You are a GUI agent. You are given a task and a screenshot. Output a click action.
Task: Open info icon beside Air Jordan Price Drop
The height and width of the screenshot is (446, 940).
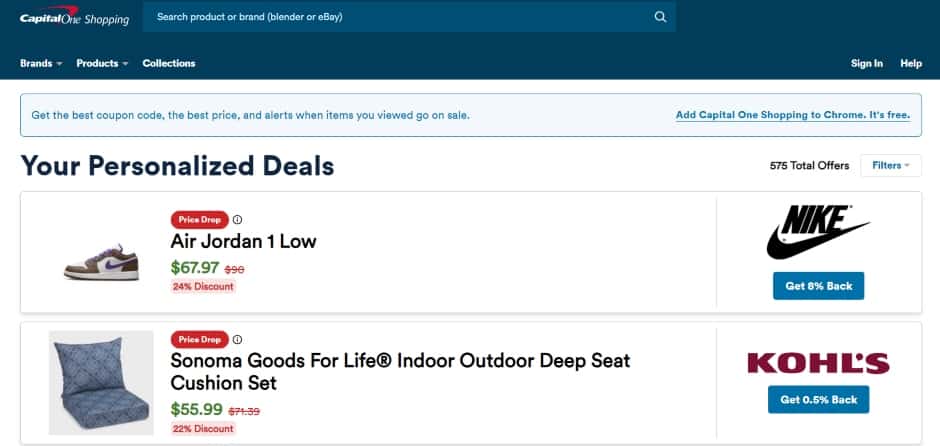pos(237,219)
